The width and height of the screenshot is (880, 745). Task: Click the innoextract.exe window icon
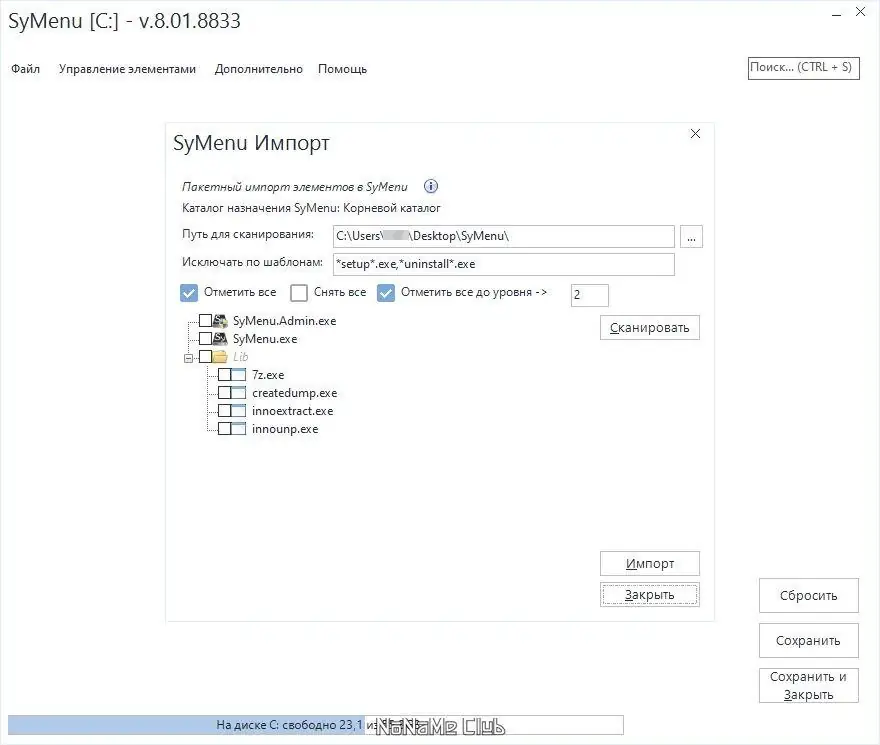pos(239,410)
